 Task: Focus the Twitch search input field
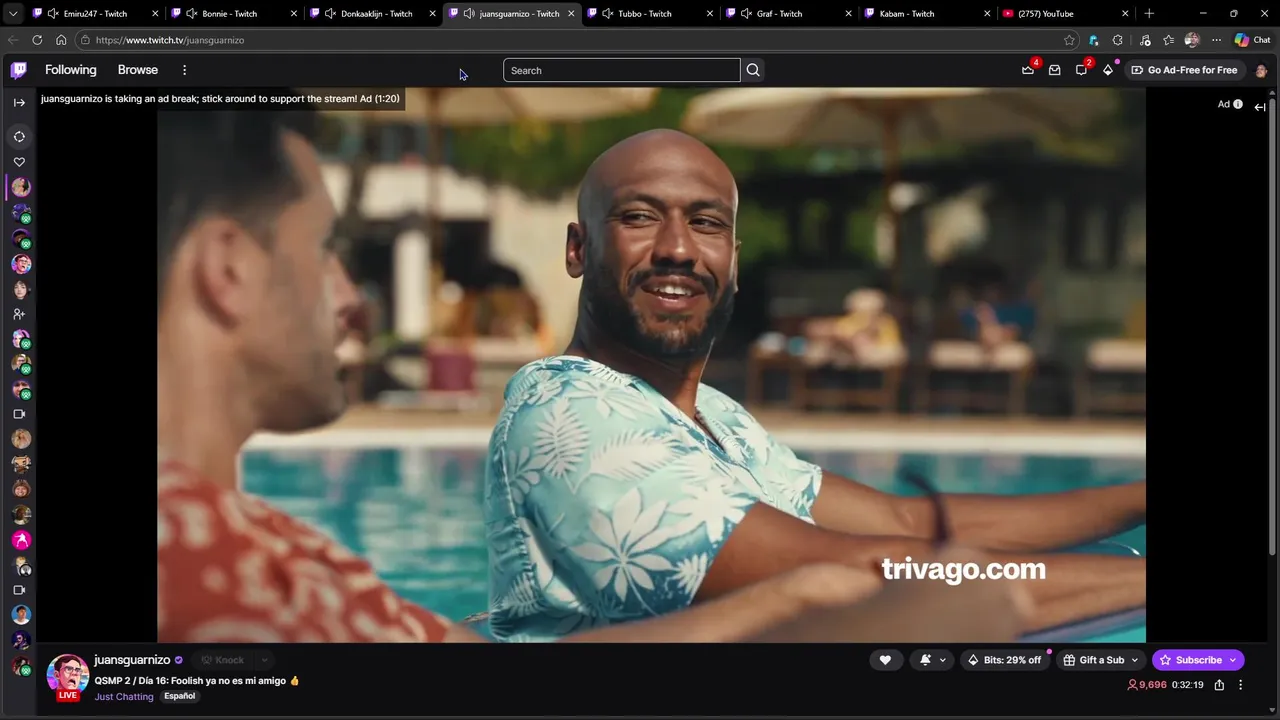point(621,70)
